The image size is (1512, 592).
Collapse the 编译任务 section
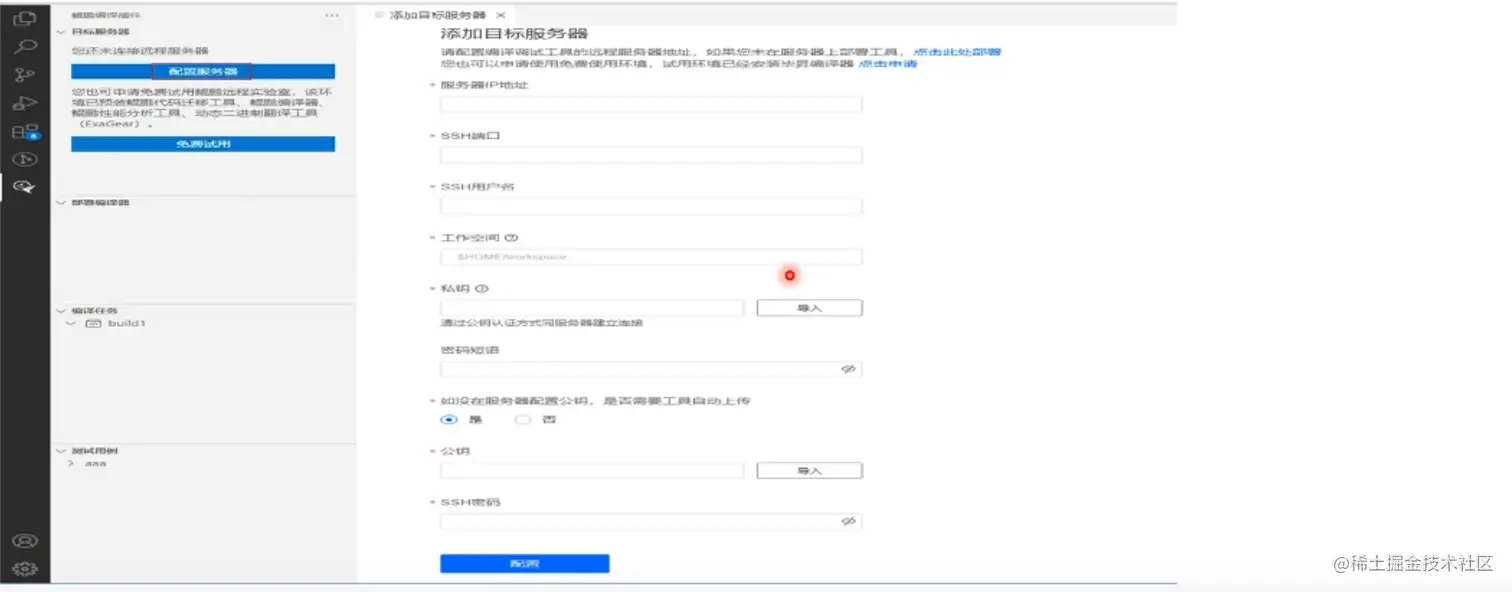(x=61, y=310)
